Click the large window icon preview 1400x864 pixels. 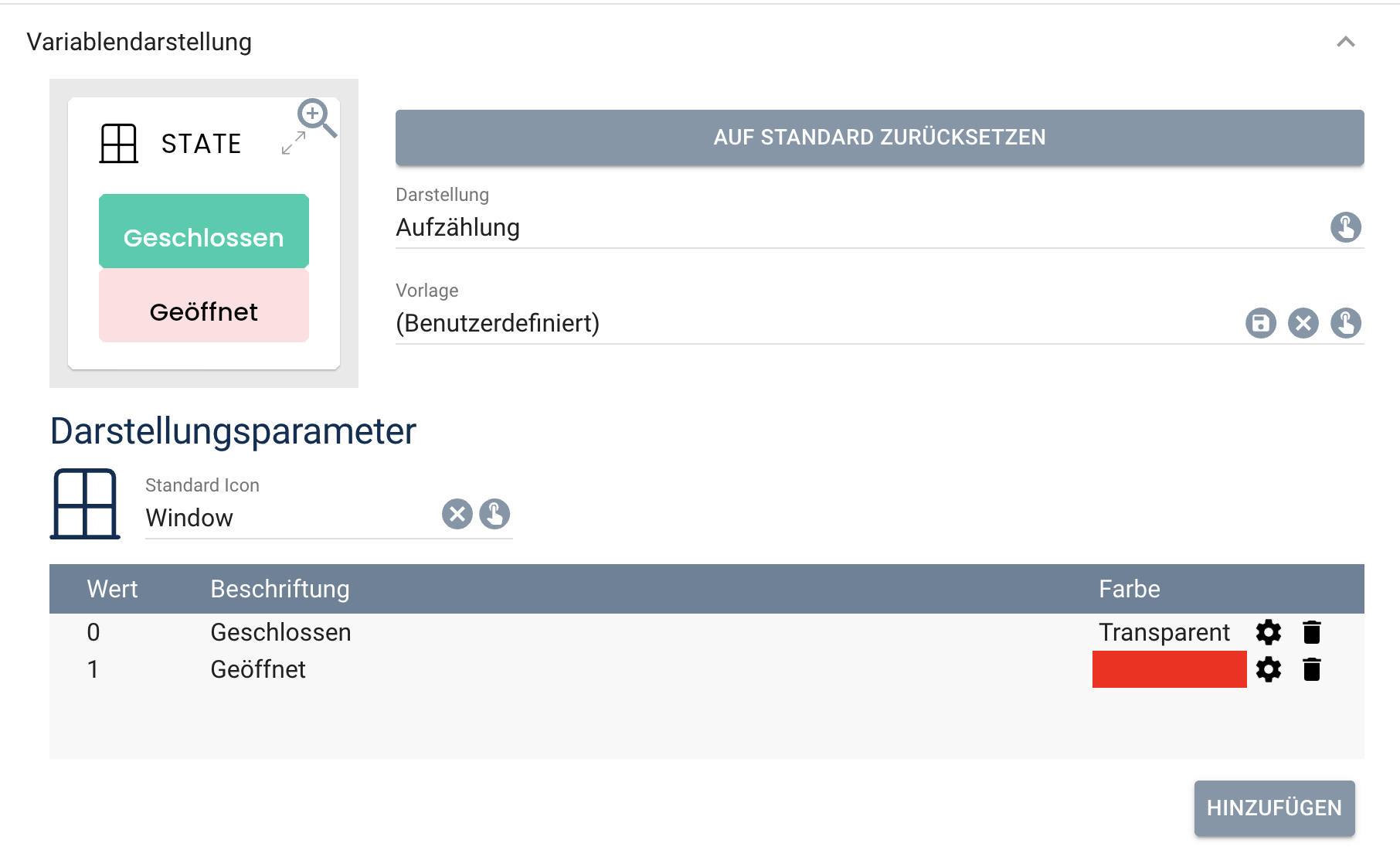click(x=85, y=503)
